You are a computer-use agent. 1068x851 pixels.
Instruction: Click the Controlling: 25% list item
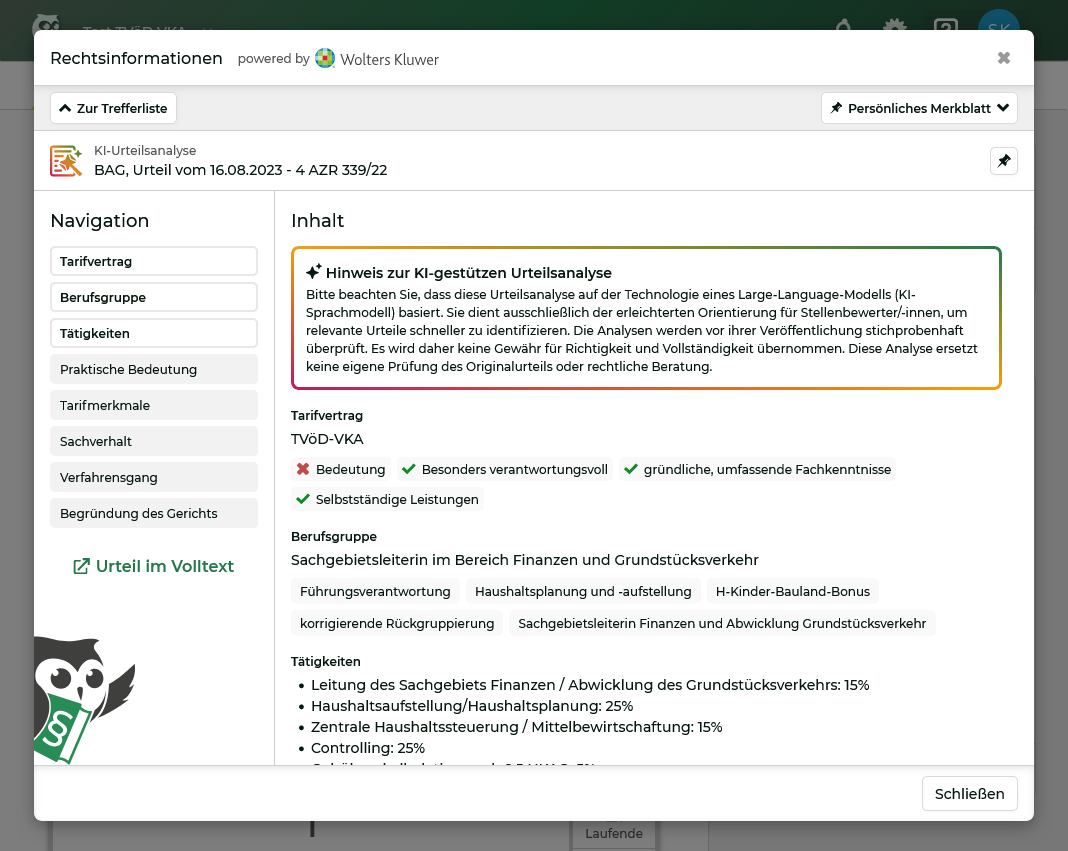[368, 748]
